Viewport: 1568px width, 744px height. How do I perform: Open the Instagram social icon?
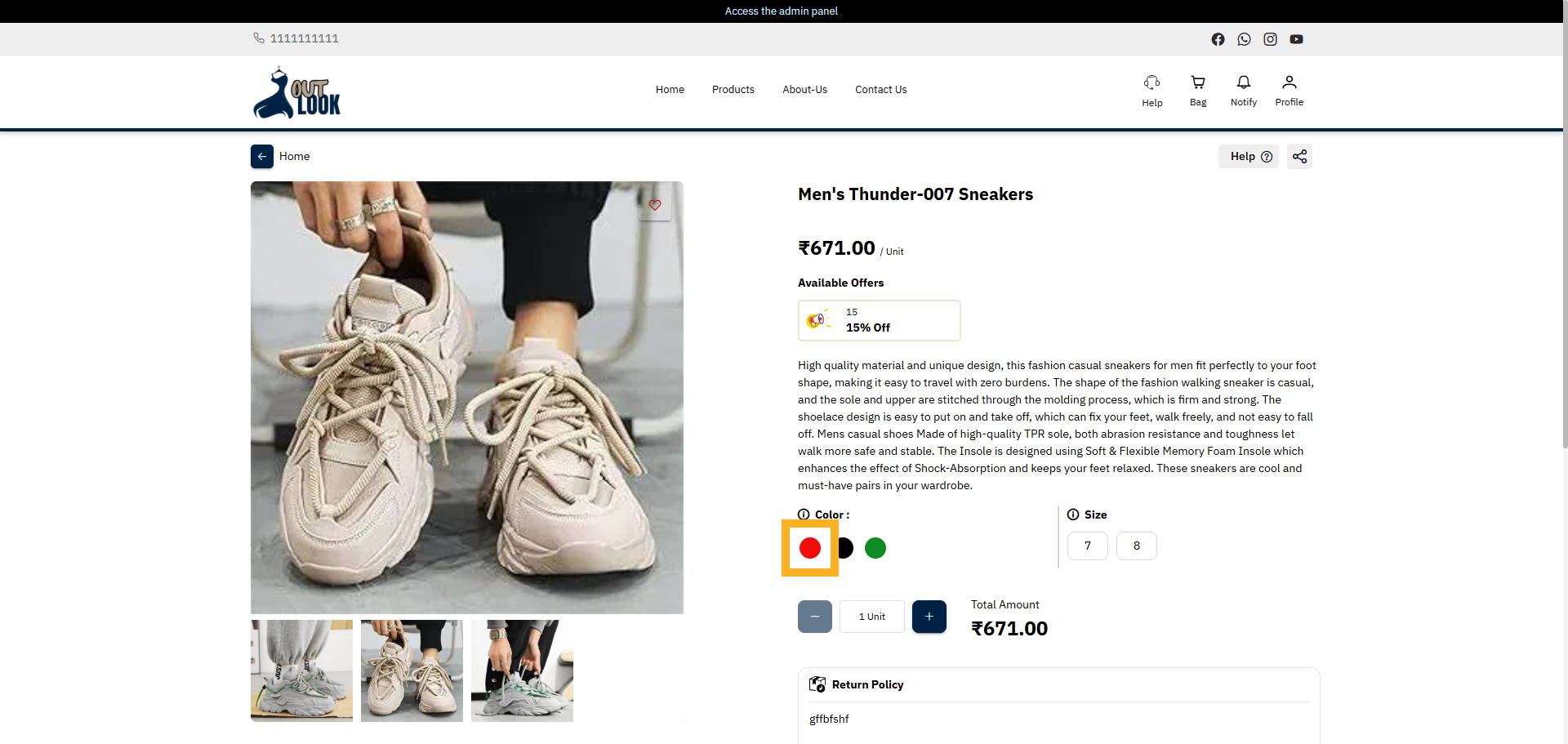[x=1270, y=39]
